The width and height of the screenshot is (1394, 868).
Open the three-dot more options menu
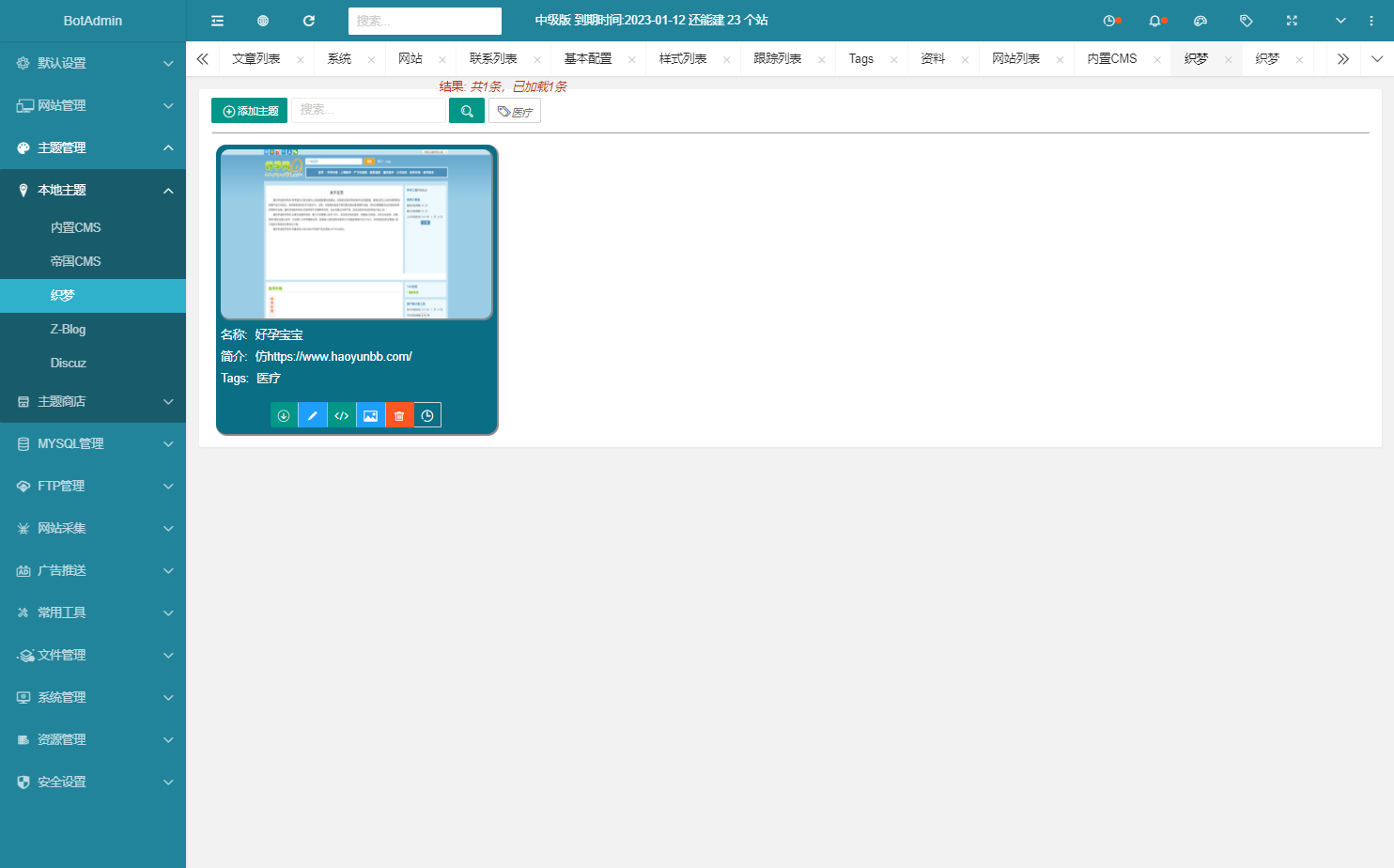point(1371,21)
